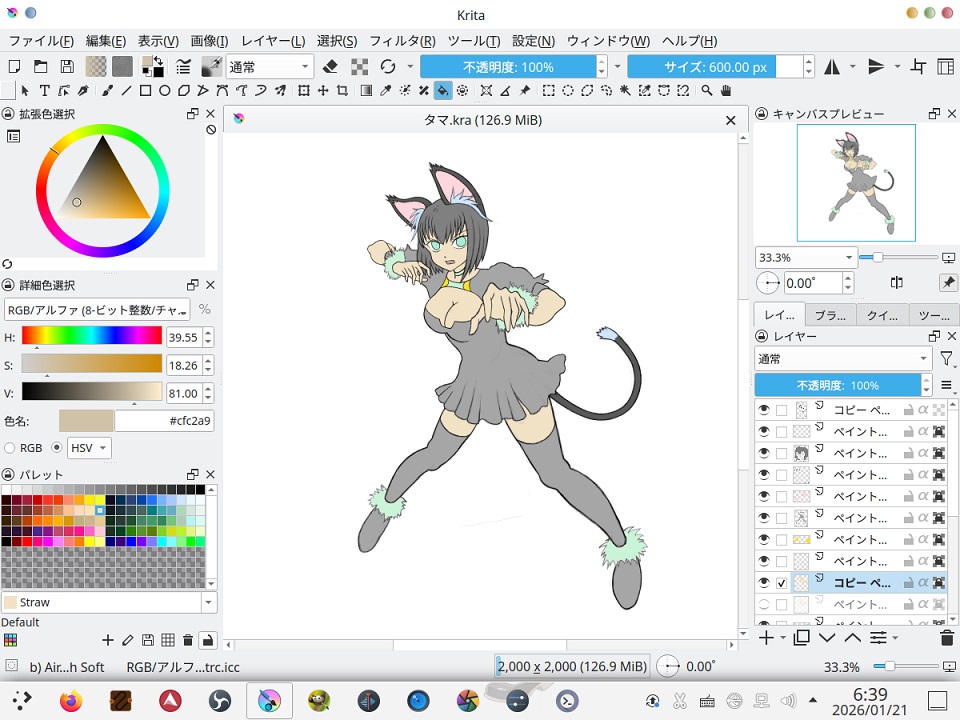
Task: Select the Text tool in the toolbox
Action: tap(45, 91)
